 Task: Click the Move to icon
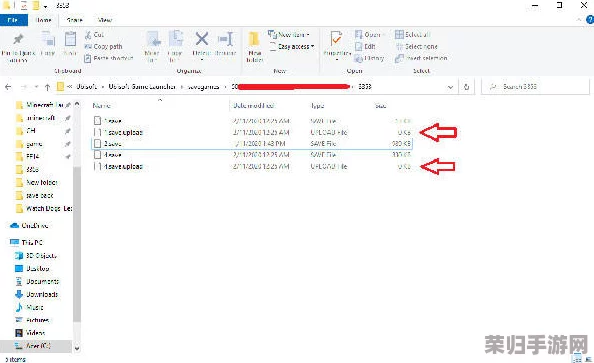coord(153,39)
